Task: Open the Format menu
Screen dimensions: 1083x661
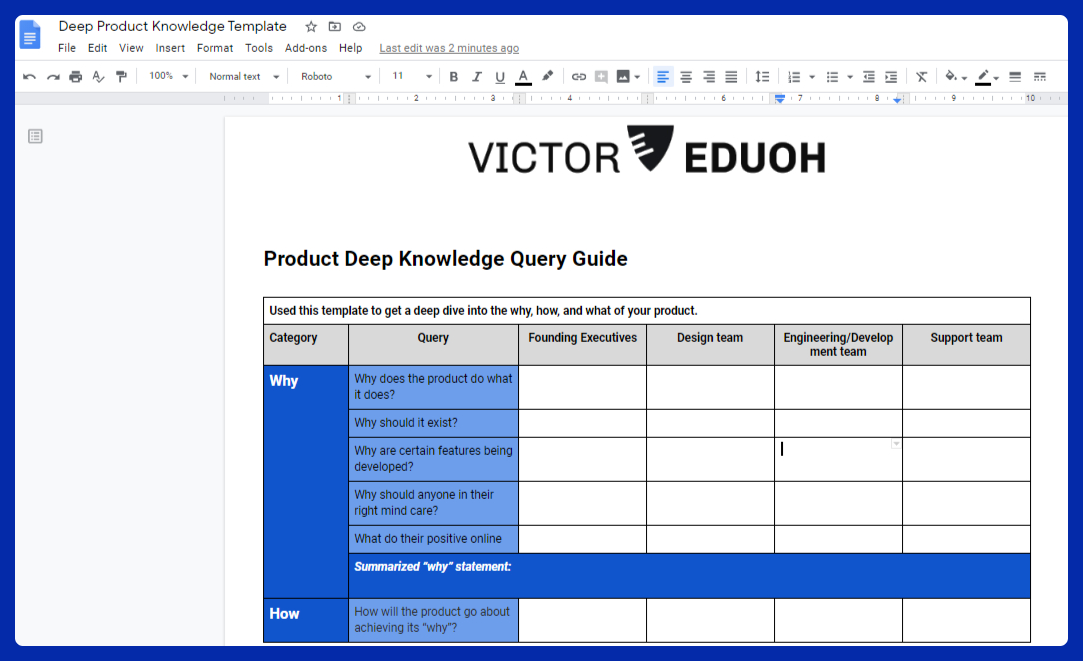Action: coord(215,48)
